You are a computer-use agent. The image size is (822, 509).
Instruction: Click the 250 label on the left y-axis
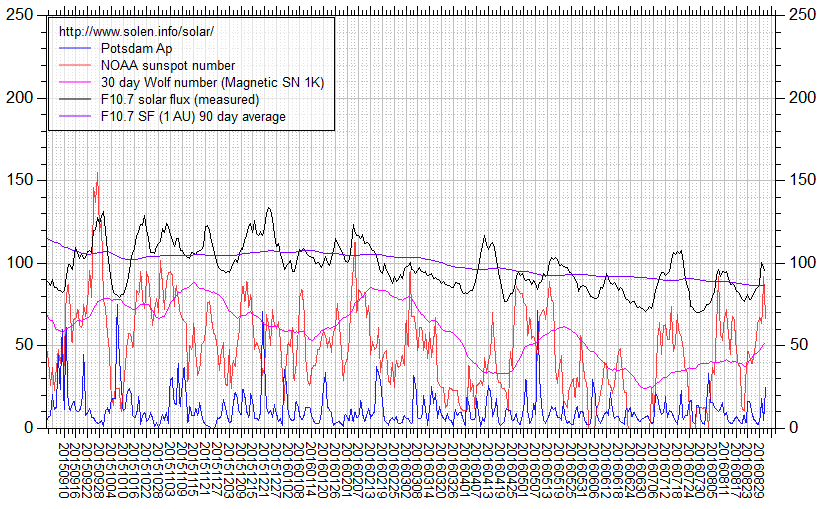[x=20, y=15]
